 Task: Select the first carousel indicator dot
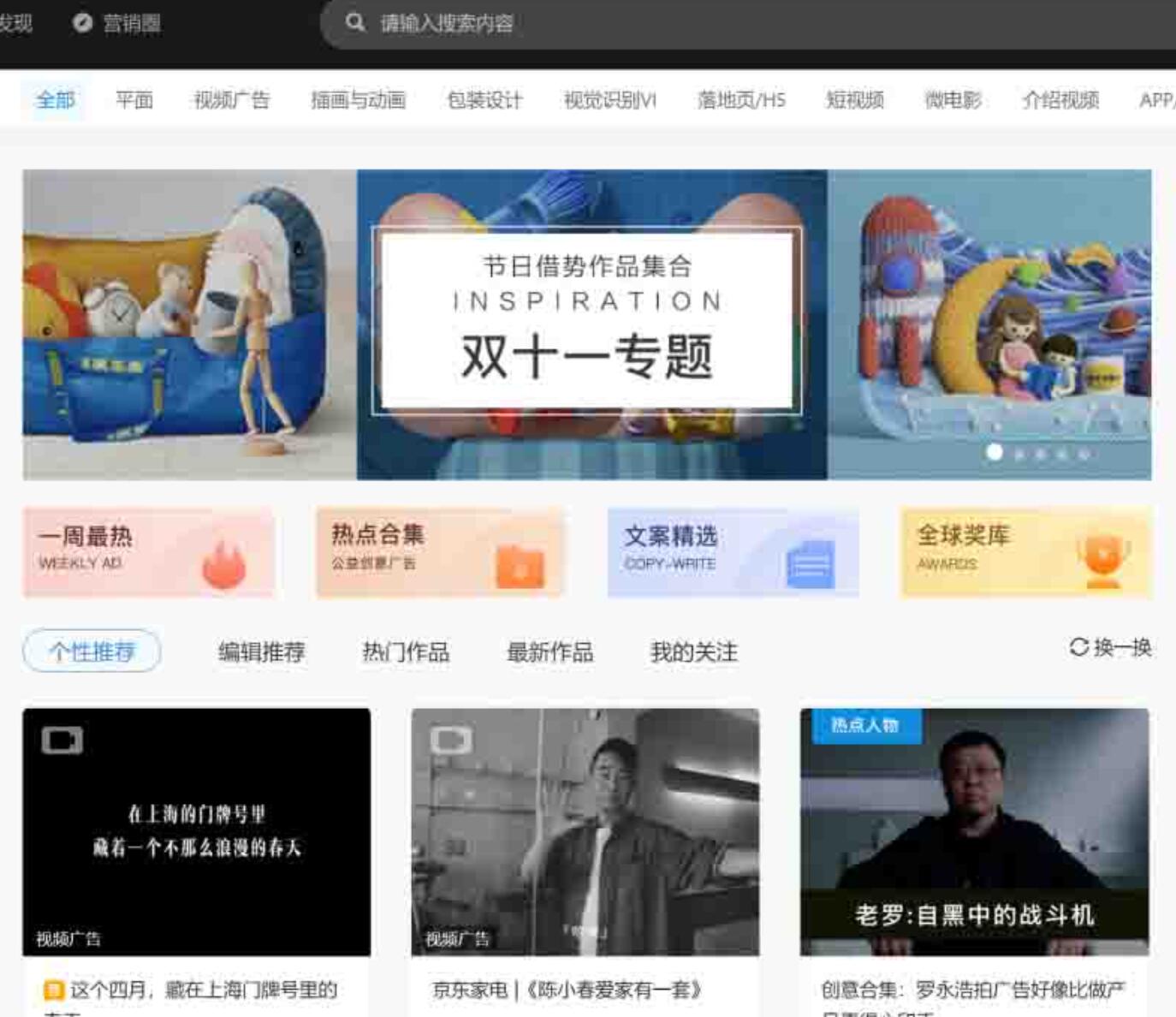[x=994, y=452]
